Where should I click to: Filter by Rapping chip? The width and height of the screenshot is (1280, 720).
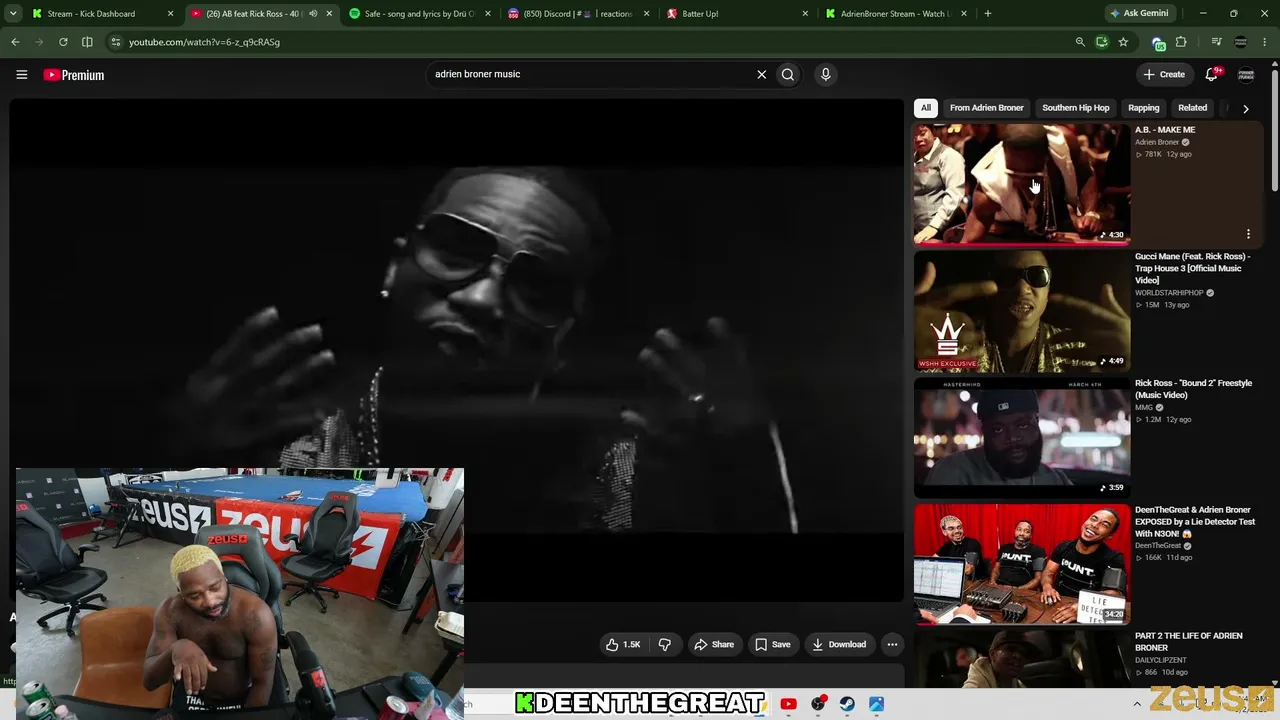click(1144, 108)
